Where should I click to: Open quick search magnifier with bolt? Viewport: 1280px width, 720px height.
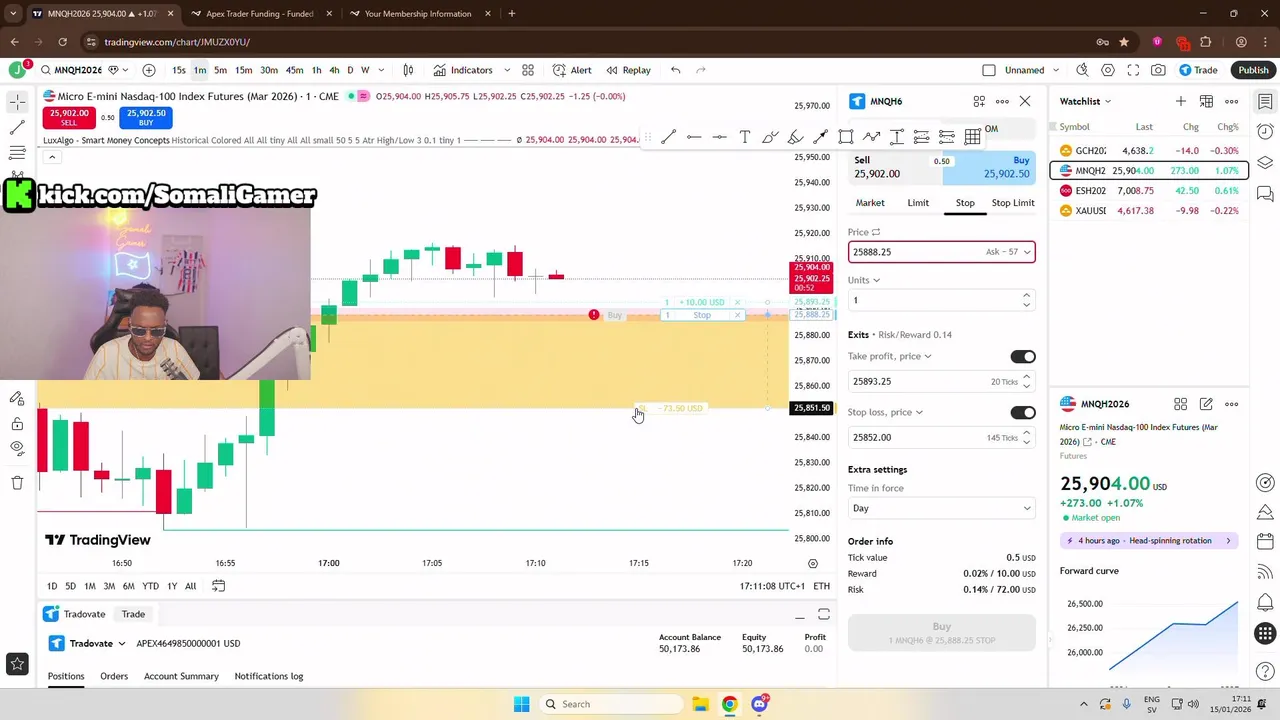(1082, 70)
